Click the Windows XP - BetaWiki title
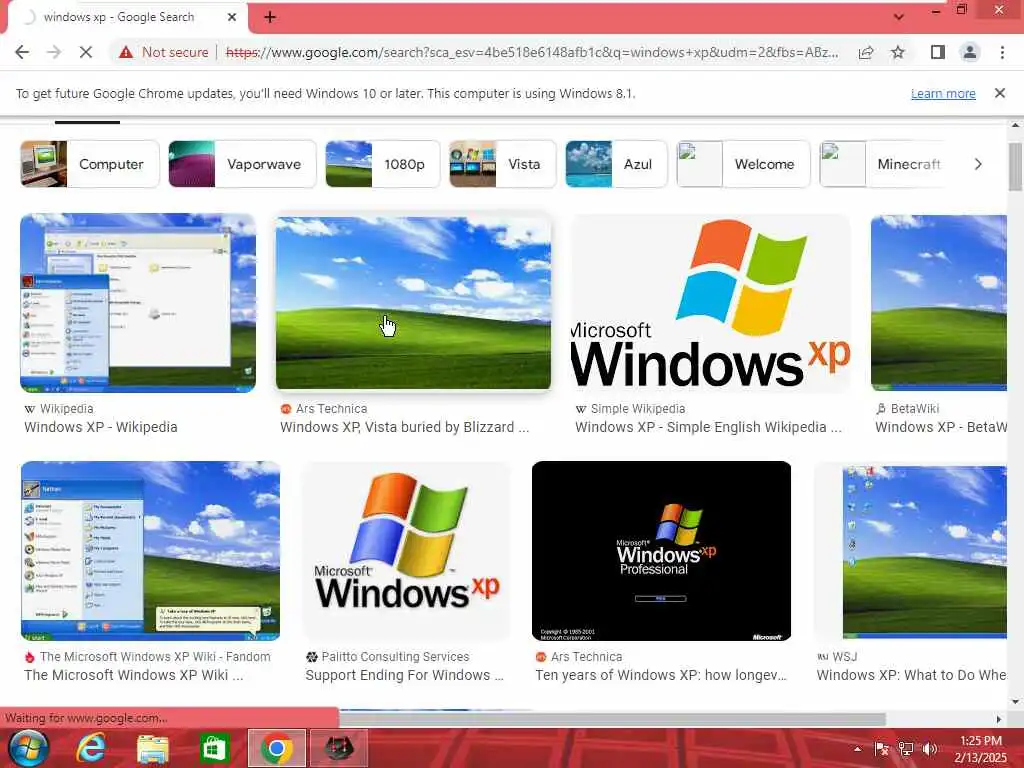 (x=940, y=427)
